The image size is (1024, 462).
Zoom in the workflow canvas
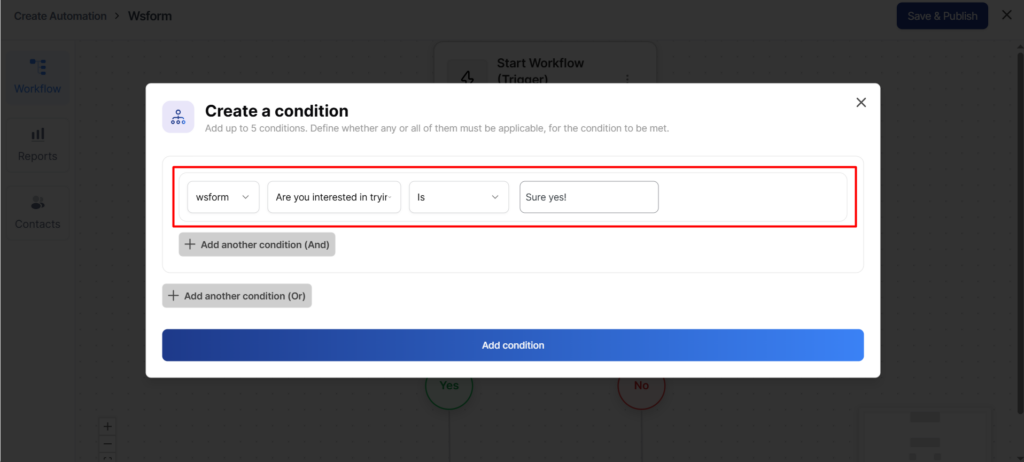108,426
